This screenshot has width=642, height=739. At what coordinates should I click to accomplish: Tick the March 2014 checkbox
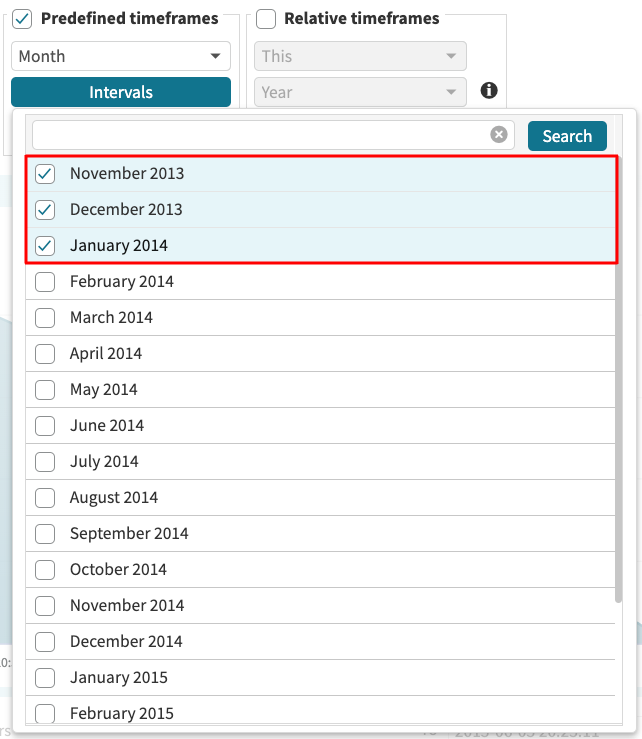[45, 318]
